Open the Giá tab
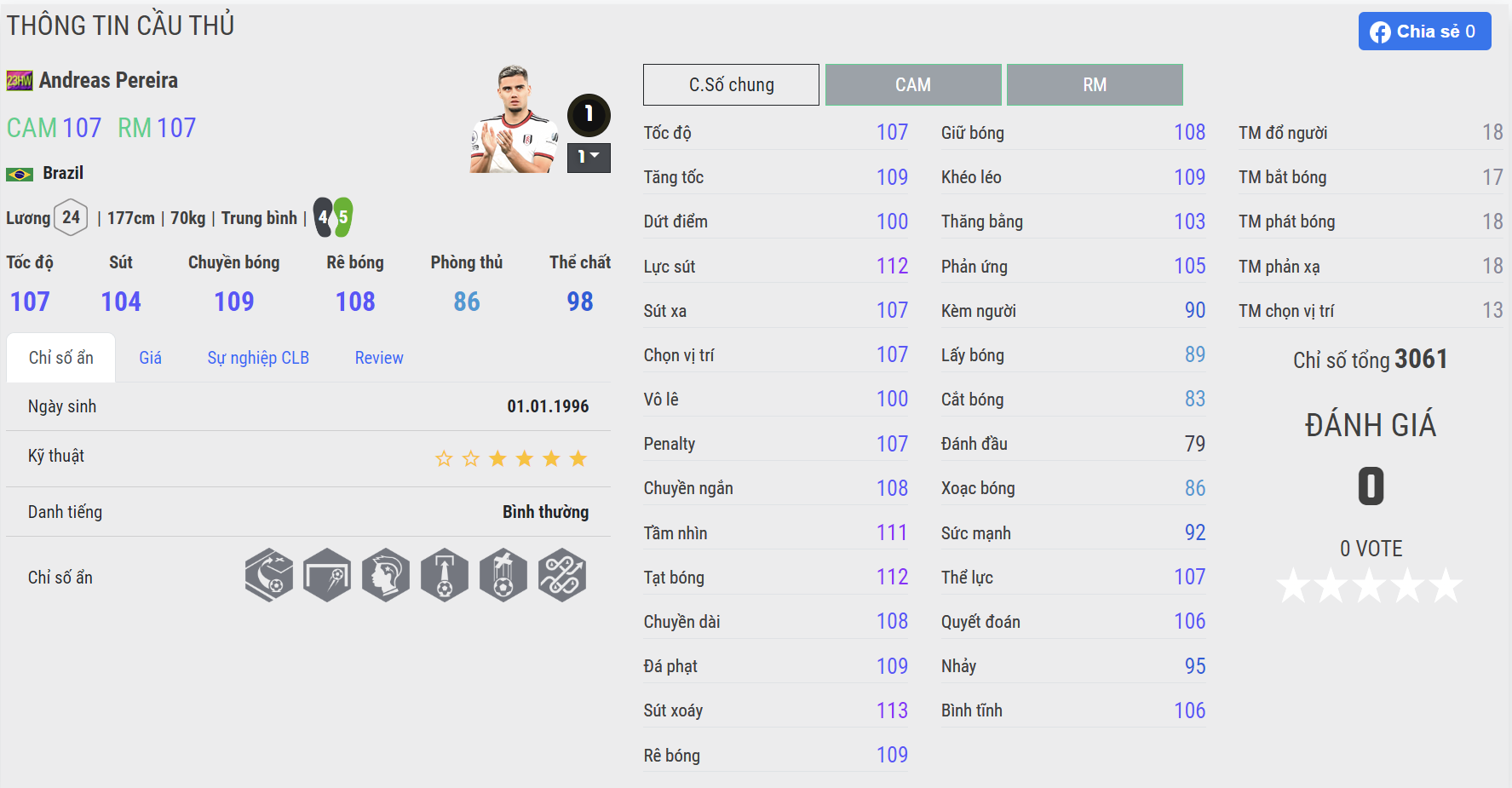 tap(150, 358)
